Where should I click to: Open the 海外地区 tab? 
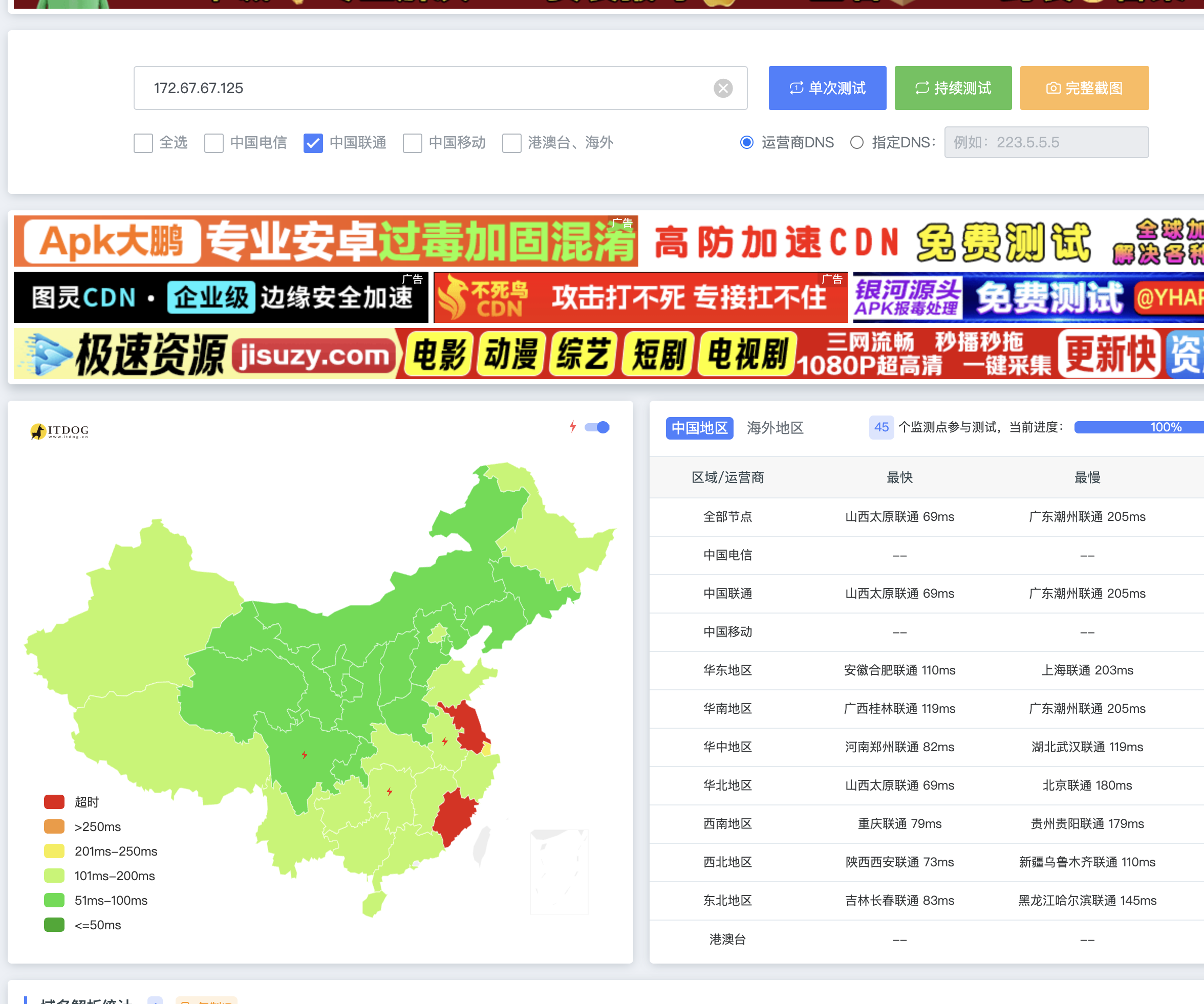pos(775,428)
